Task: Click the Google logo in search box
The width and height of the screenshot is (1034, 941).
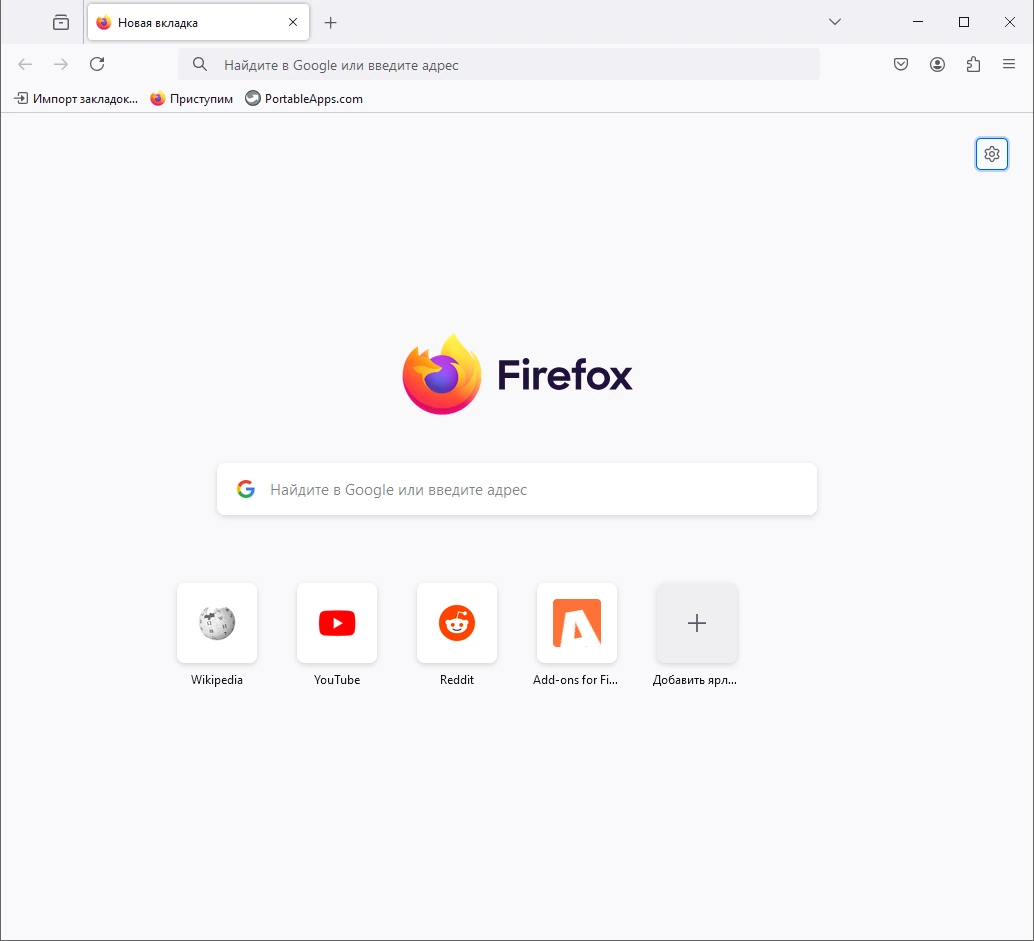Action: click(246, 489)
